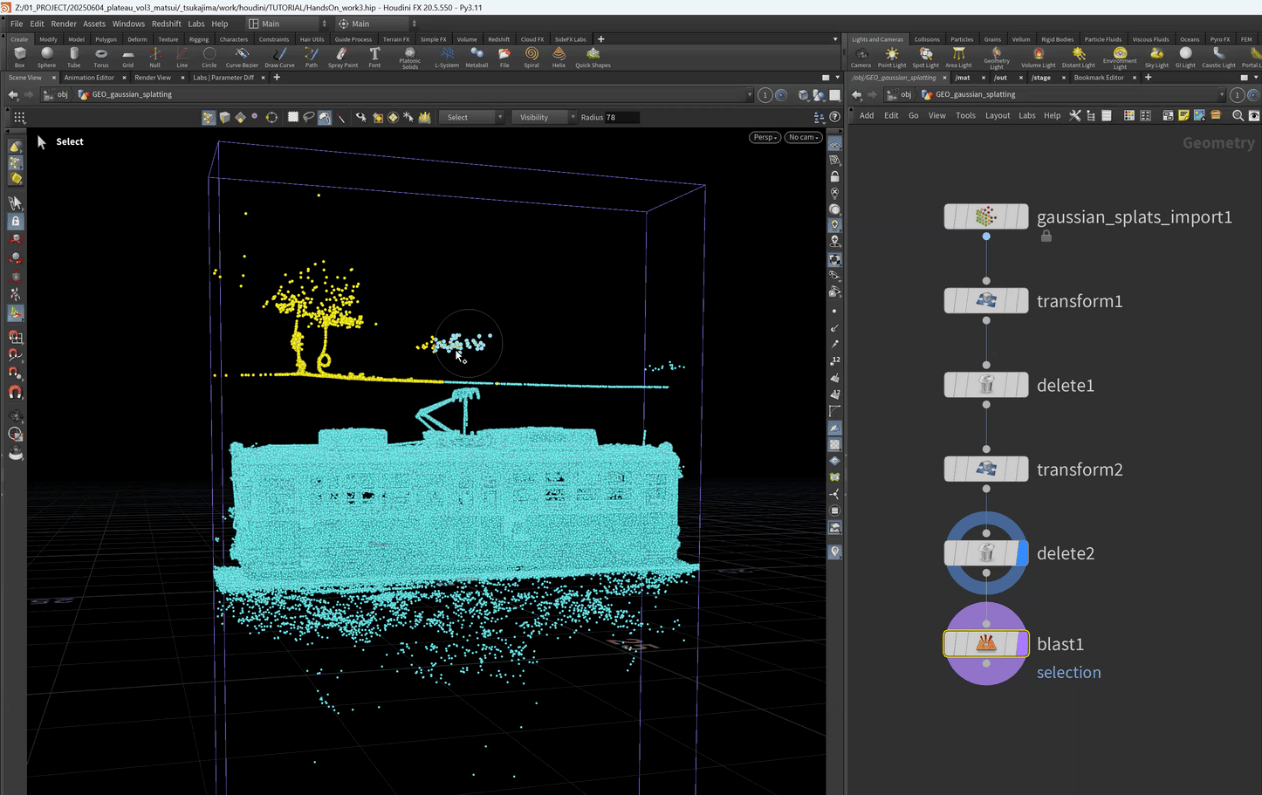Switch to the Animation Editor tab

(89, 77)
